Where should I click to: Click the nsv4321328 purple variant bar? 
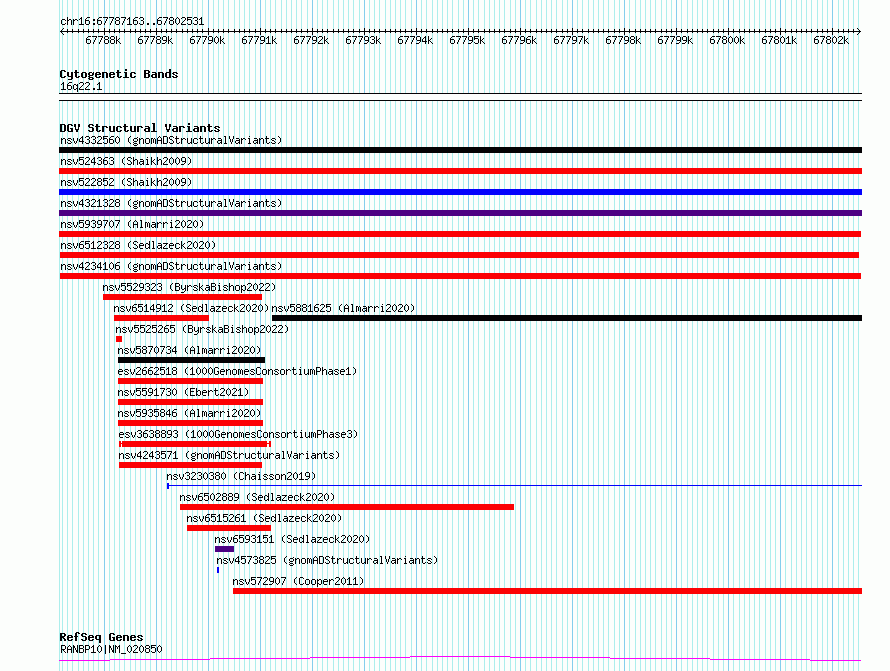pos(460,213)
